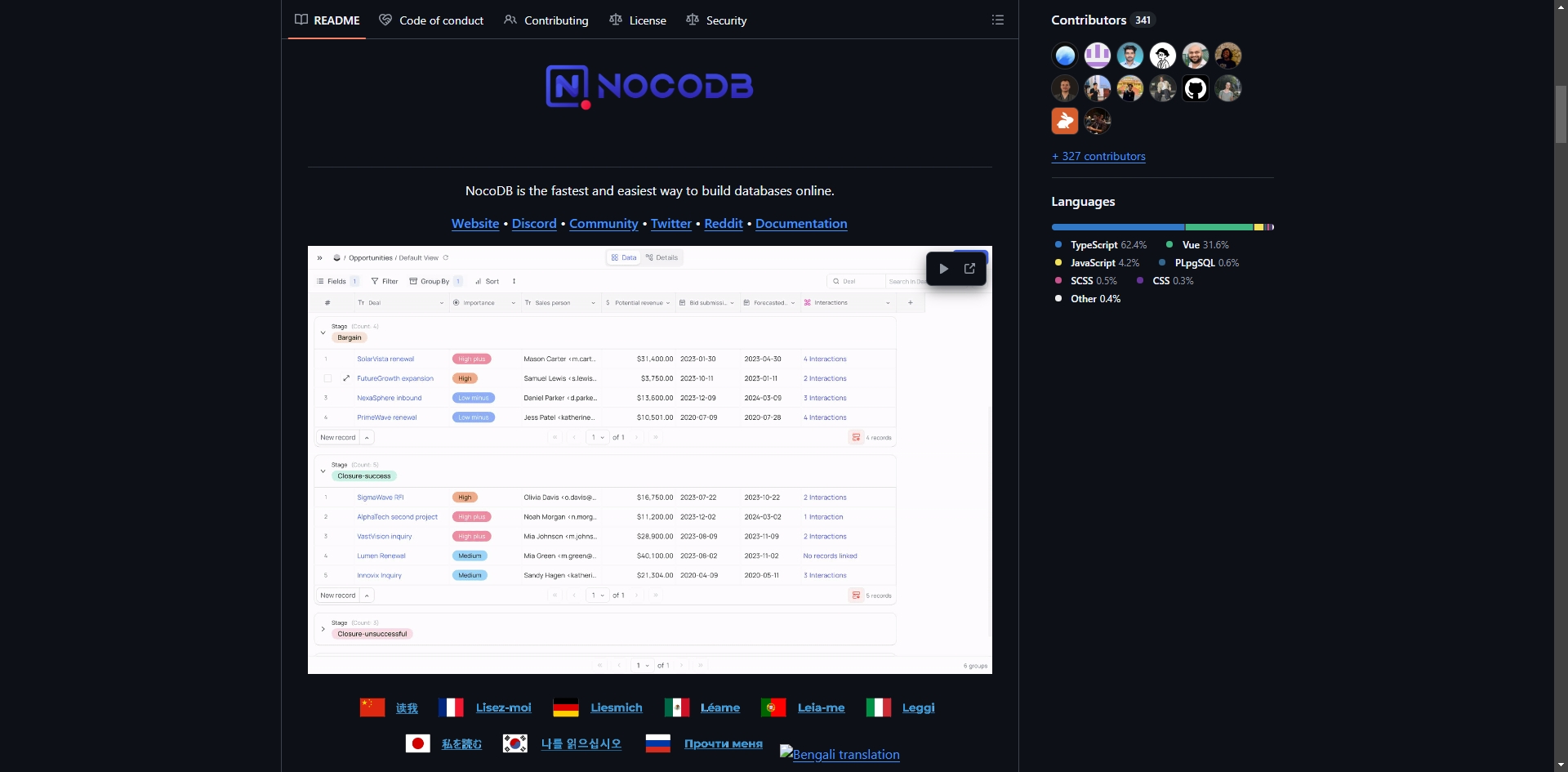Screen dimensions: 1568x772
Task: Open the Discord link
Action: (x=534, y=224)
